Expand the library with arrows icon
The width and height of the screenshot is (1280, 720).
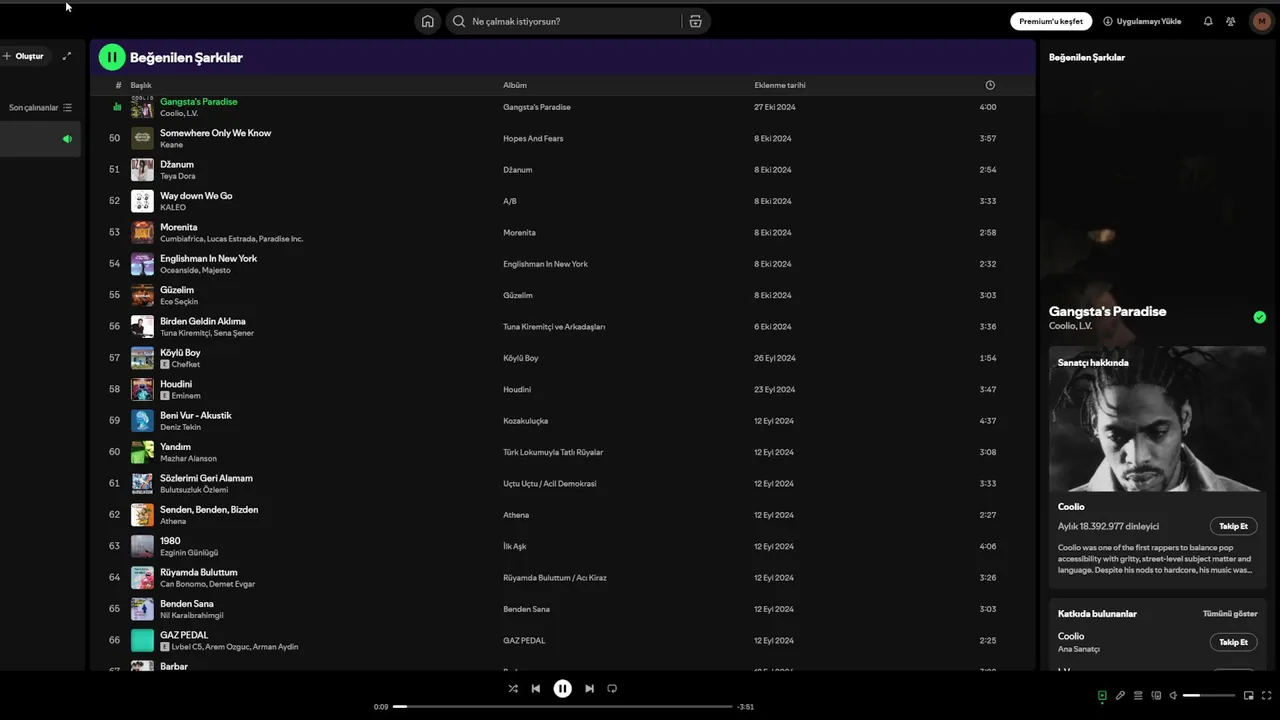coord(67,56)
